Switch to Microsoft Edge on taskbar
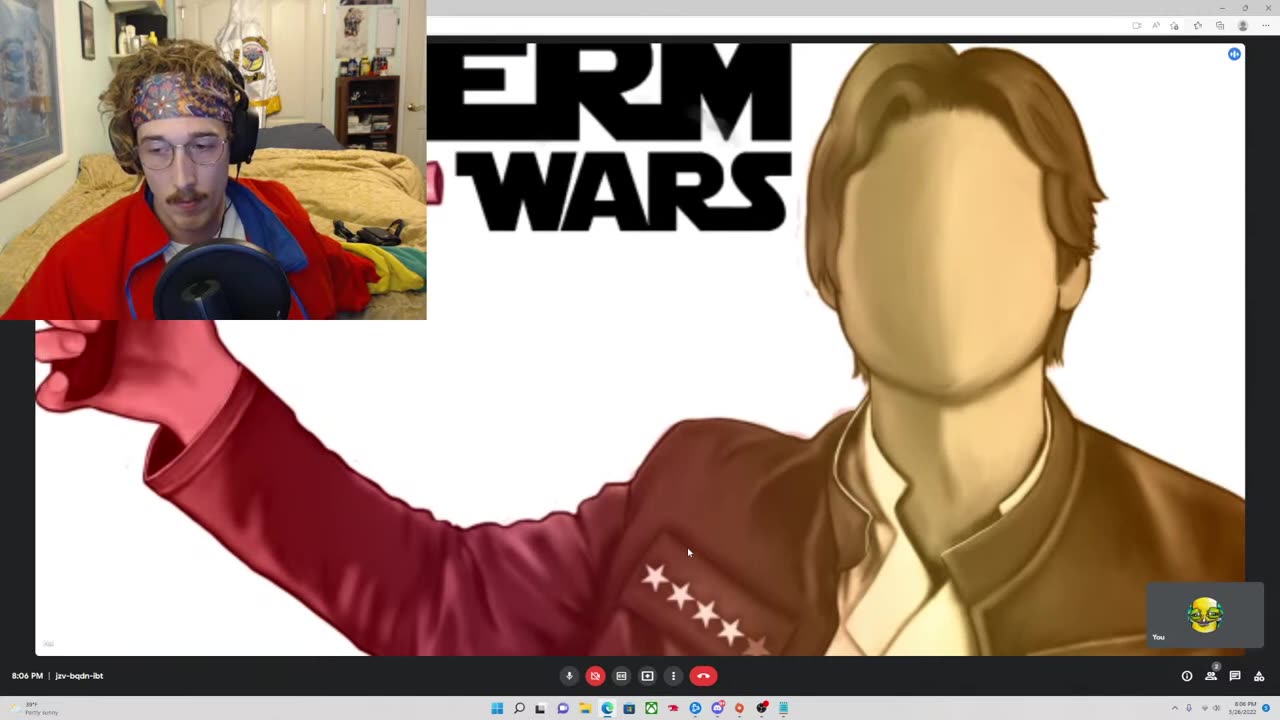1280x720 pixels. click(x=607, y=708)
